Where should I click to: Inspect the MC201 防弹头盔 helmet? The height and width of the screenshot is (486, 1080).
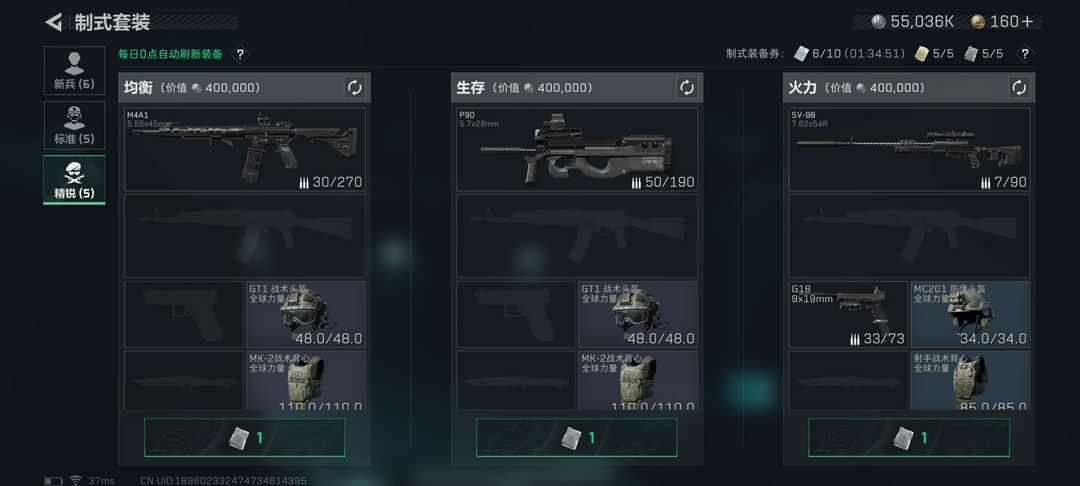pyautogui.click(x=970, y=314)
